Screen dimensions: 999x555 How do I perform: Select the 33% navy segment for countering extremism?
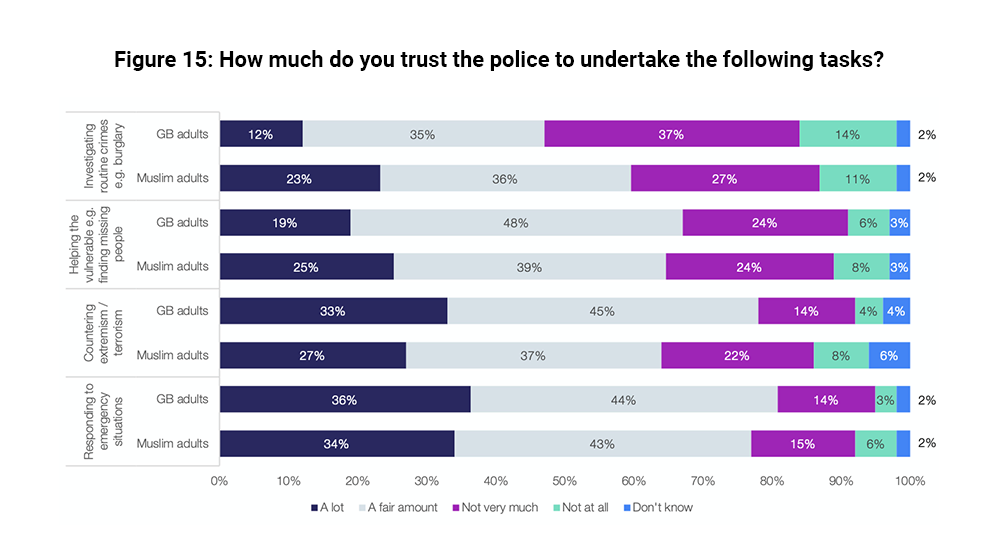point(333,311)
